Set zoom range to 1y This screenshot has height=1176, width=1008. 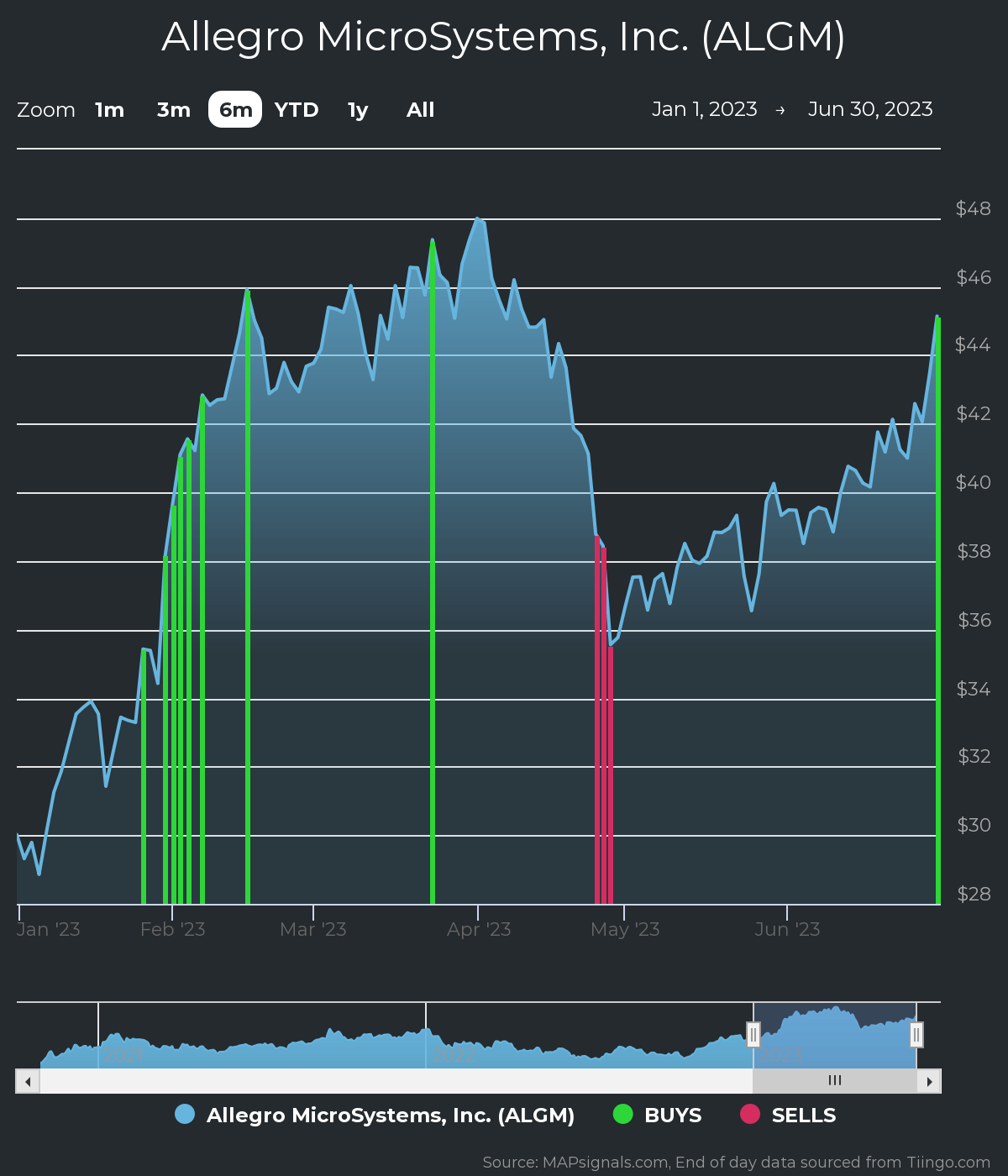358,110
